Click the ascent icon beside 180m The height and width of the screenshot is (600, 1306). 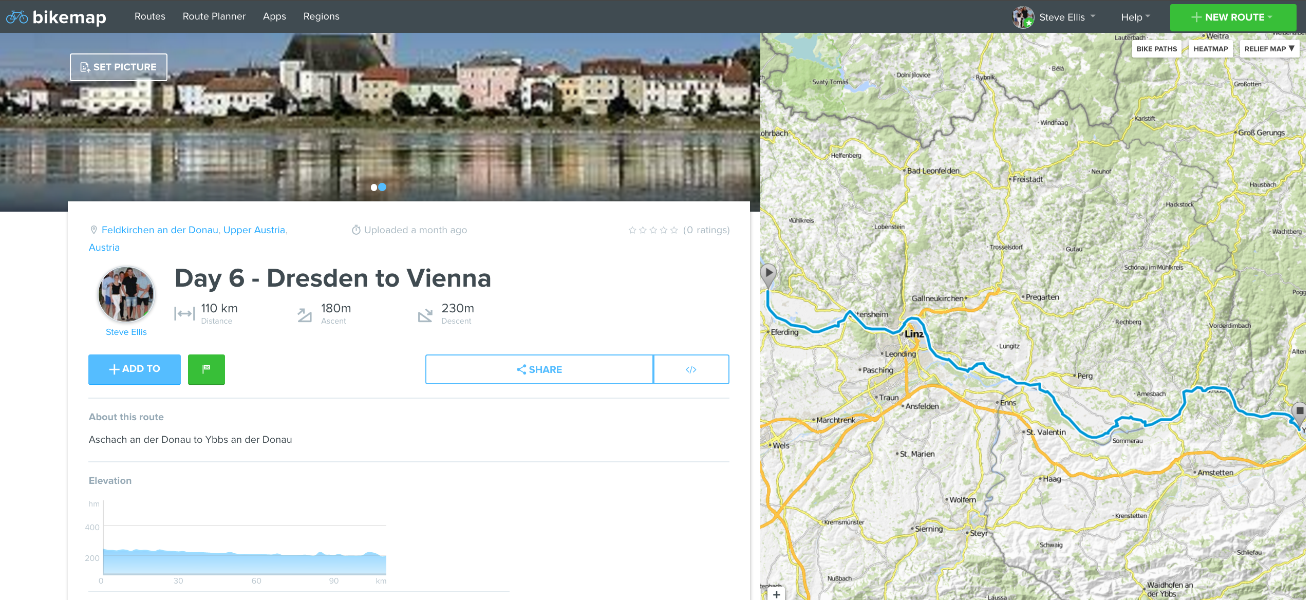(305, 315)
